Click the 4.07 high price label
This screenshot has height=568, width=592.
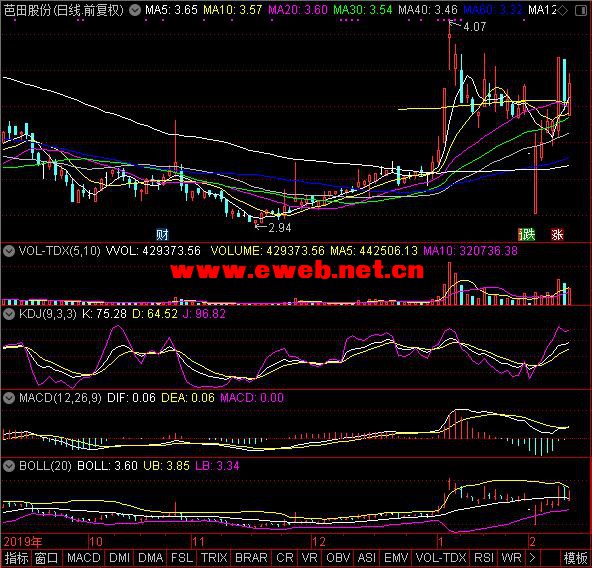475,27
